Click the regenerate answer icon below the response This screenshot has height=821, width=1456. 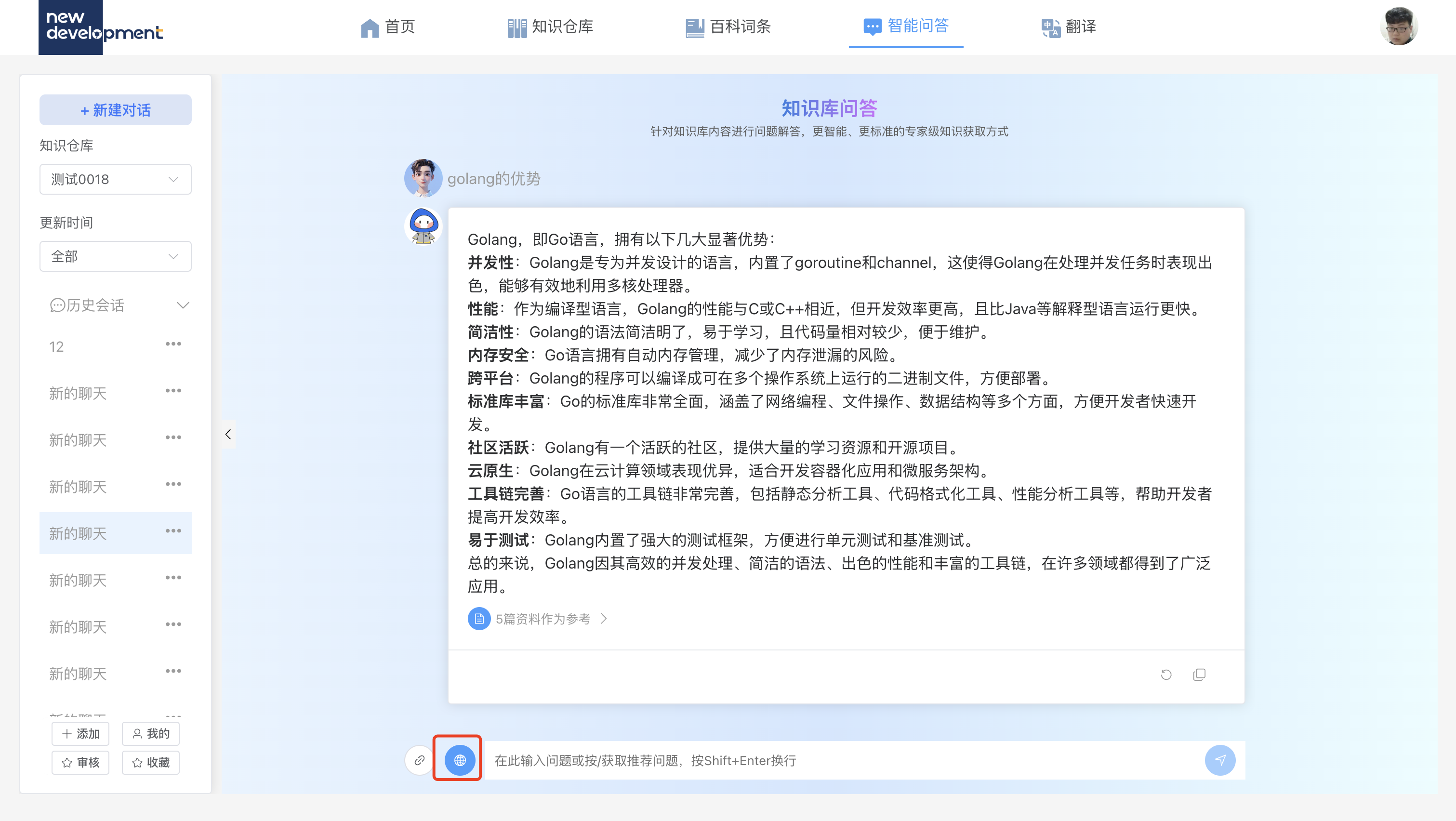[x=1166, y=674]
